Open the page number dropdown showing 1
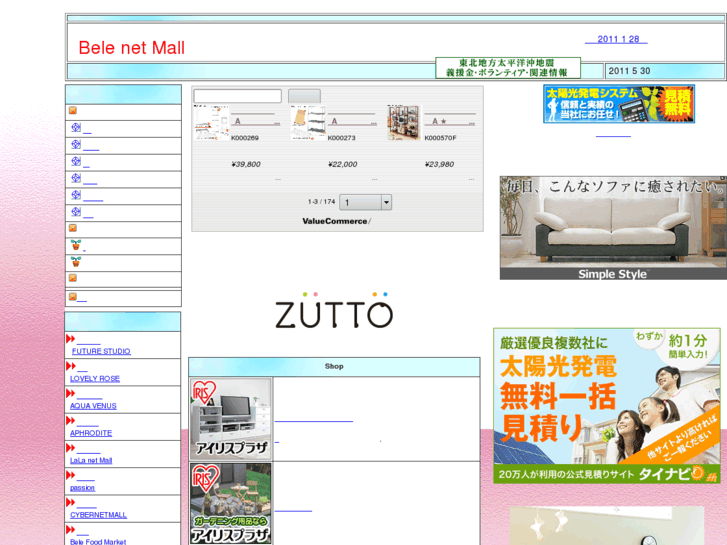Viewport: 727px width, 545px height. pyautogui.click(x=365, y=202)
